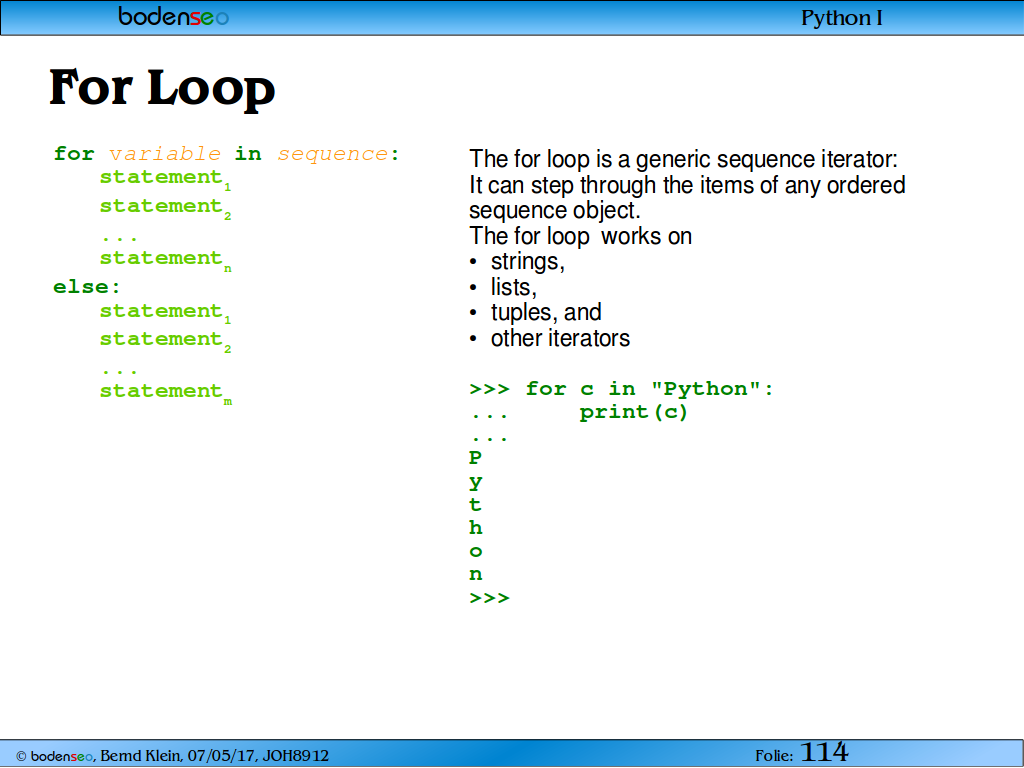Click 'statement m' in the else block
Image resolution: width=1024 pixels, height=768 pixels.
tap(166, 392)
